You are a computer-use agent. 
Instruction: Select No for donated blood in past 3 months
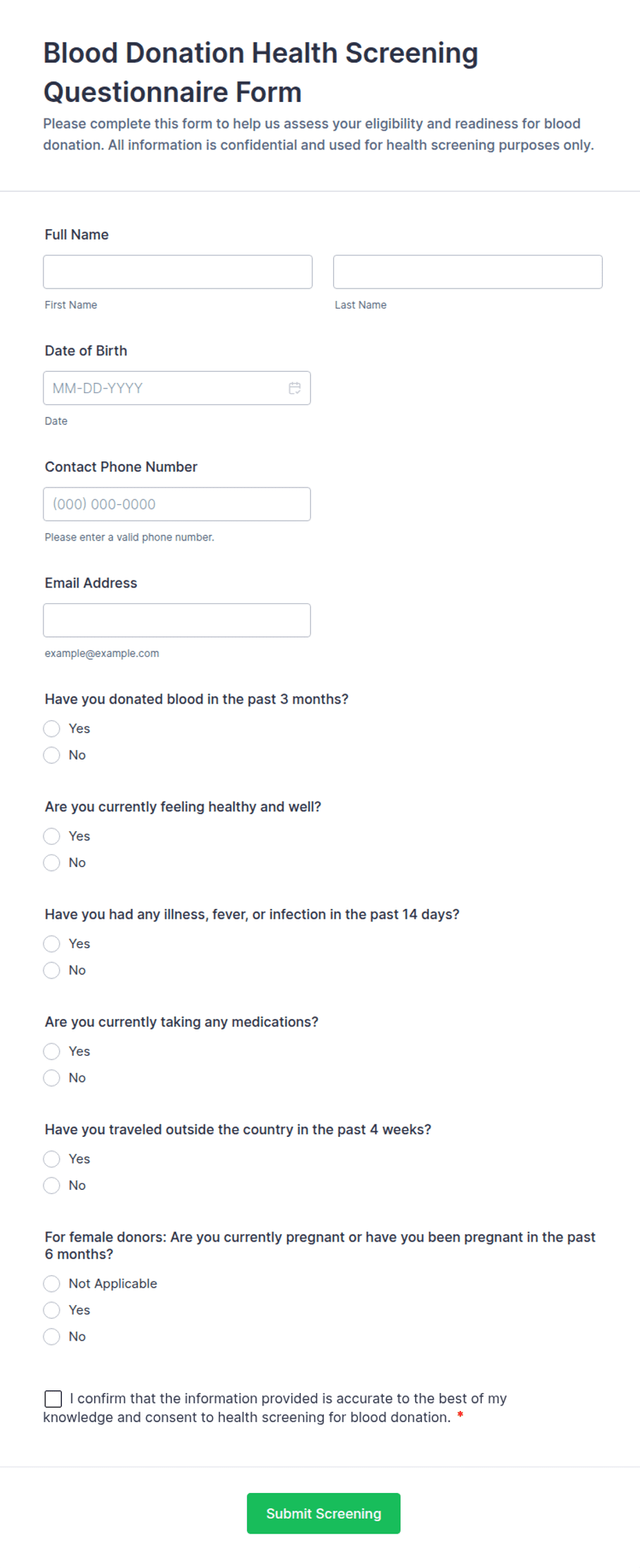pos(52,755)
